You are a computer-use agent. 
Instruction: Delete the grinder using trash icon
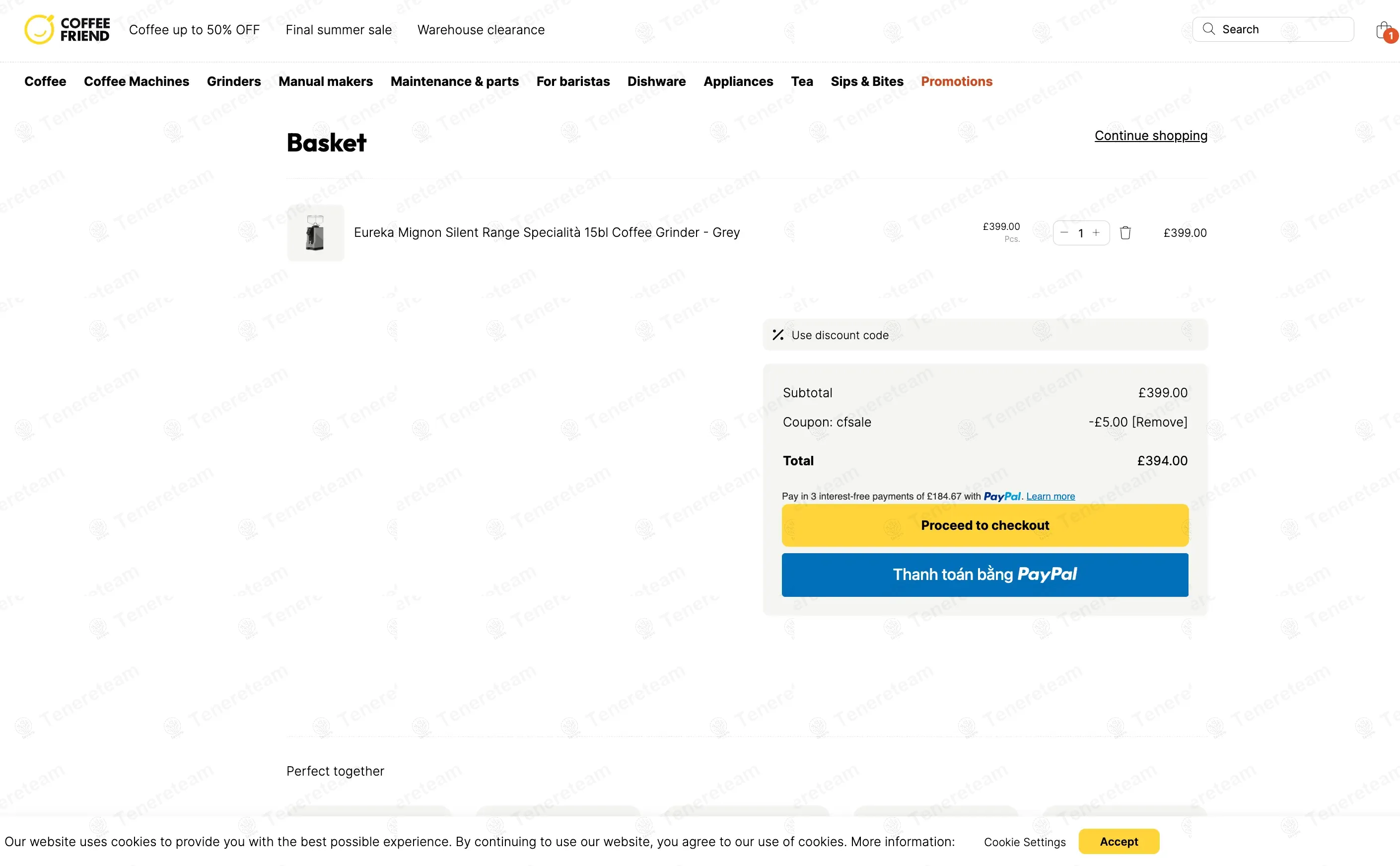(x=1124, y=233)
